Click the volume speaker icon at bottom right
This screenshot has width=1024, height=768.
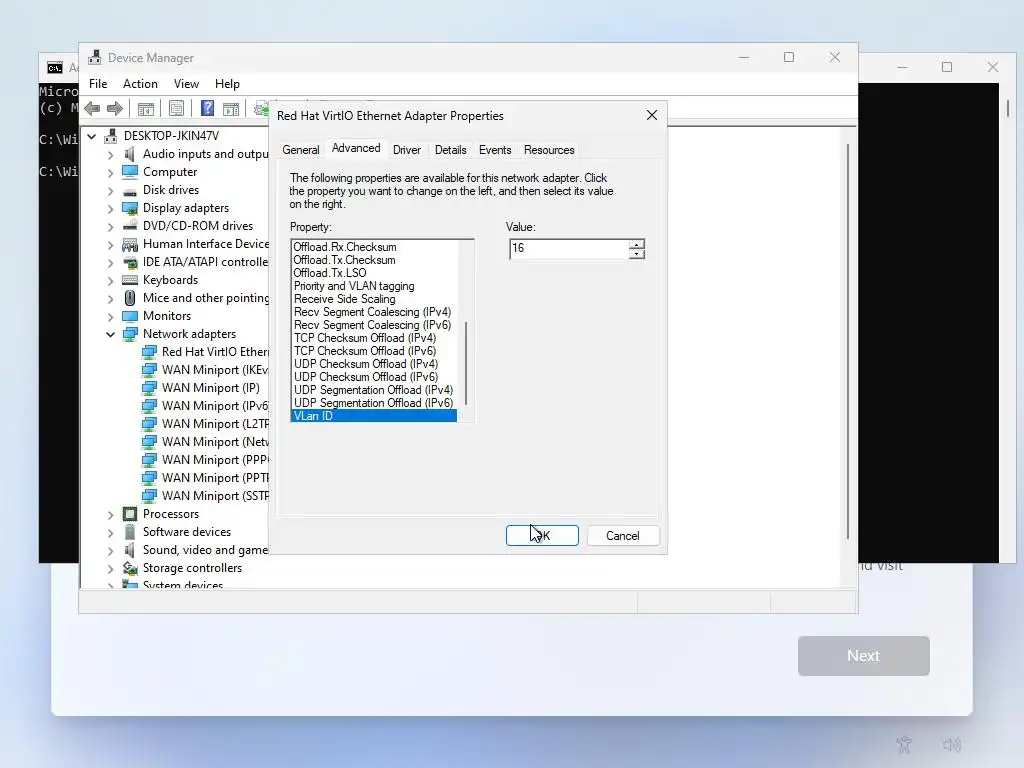click(x=952, y=744)
